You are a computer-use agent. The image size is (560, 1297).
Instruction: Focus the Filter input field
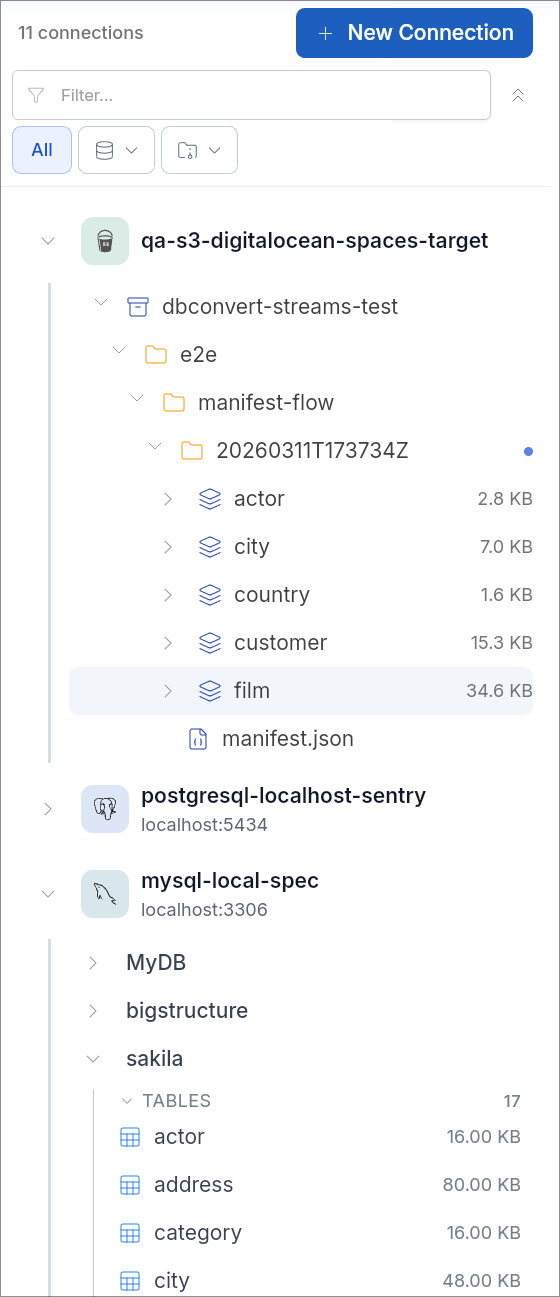pyautogui.click(x=251, y=95)
